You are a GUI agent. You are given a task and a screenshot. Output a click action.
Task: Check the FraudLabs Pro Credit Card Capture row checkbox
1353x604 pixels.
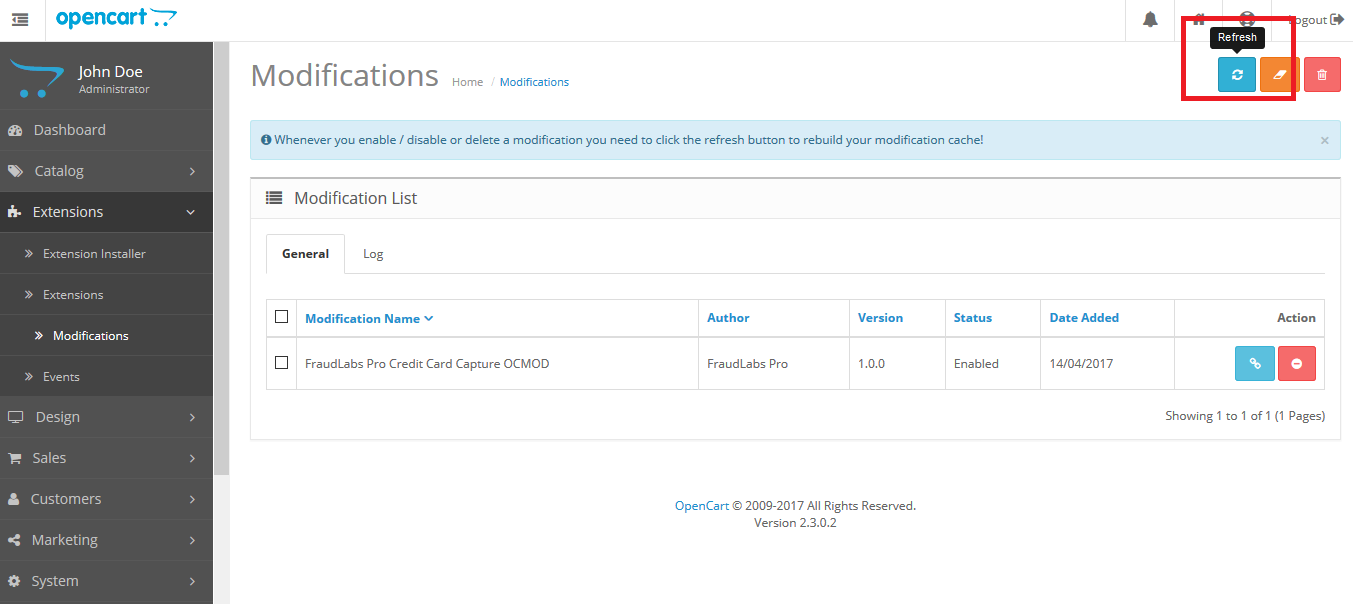(x=281, y=363)
